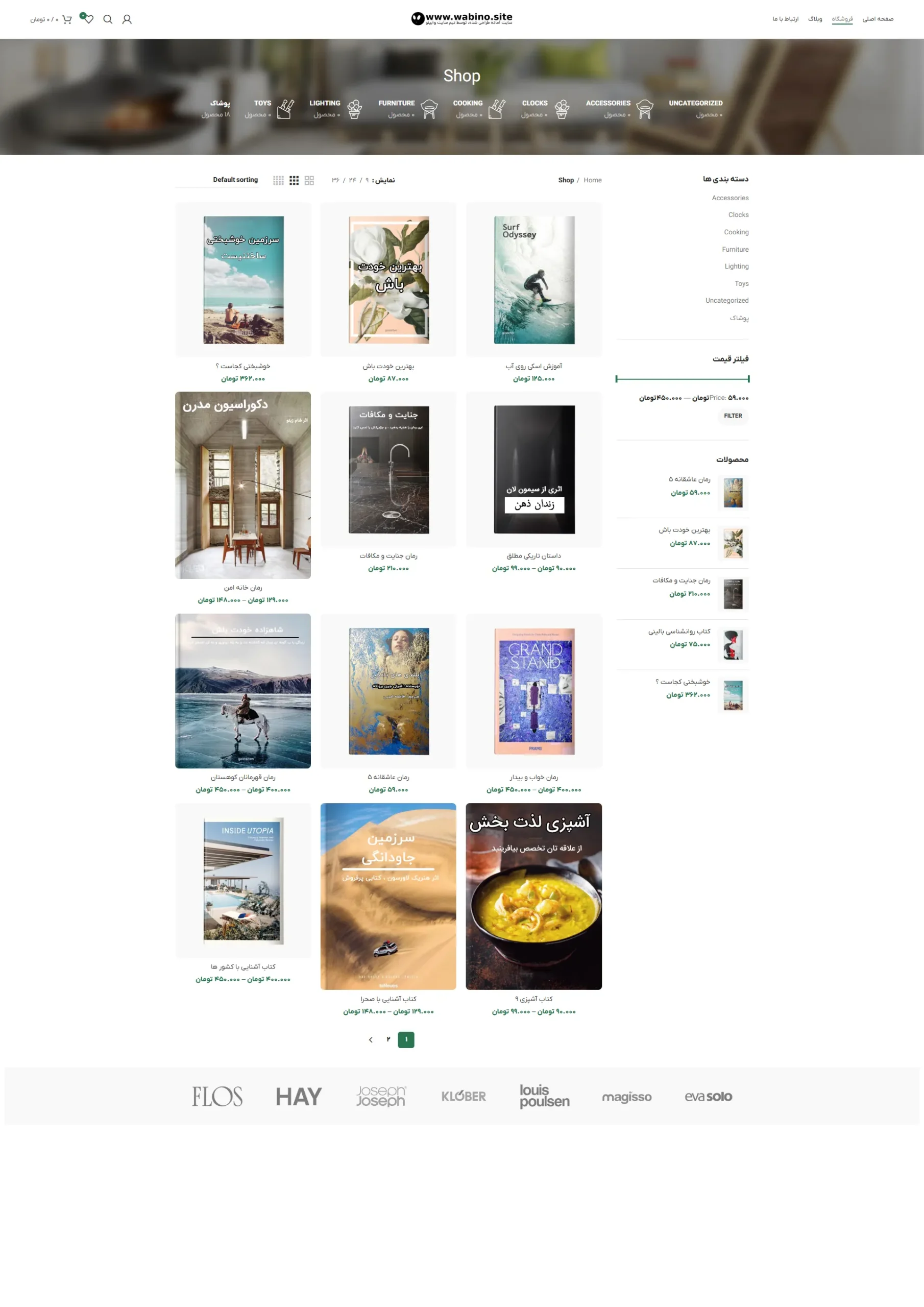Click the search magnifier icon
The width and height of the screenshot is (924, 1307).
coord(108,19)
